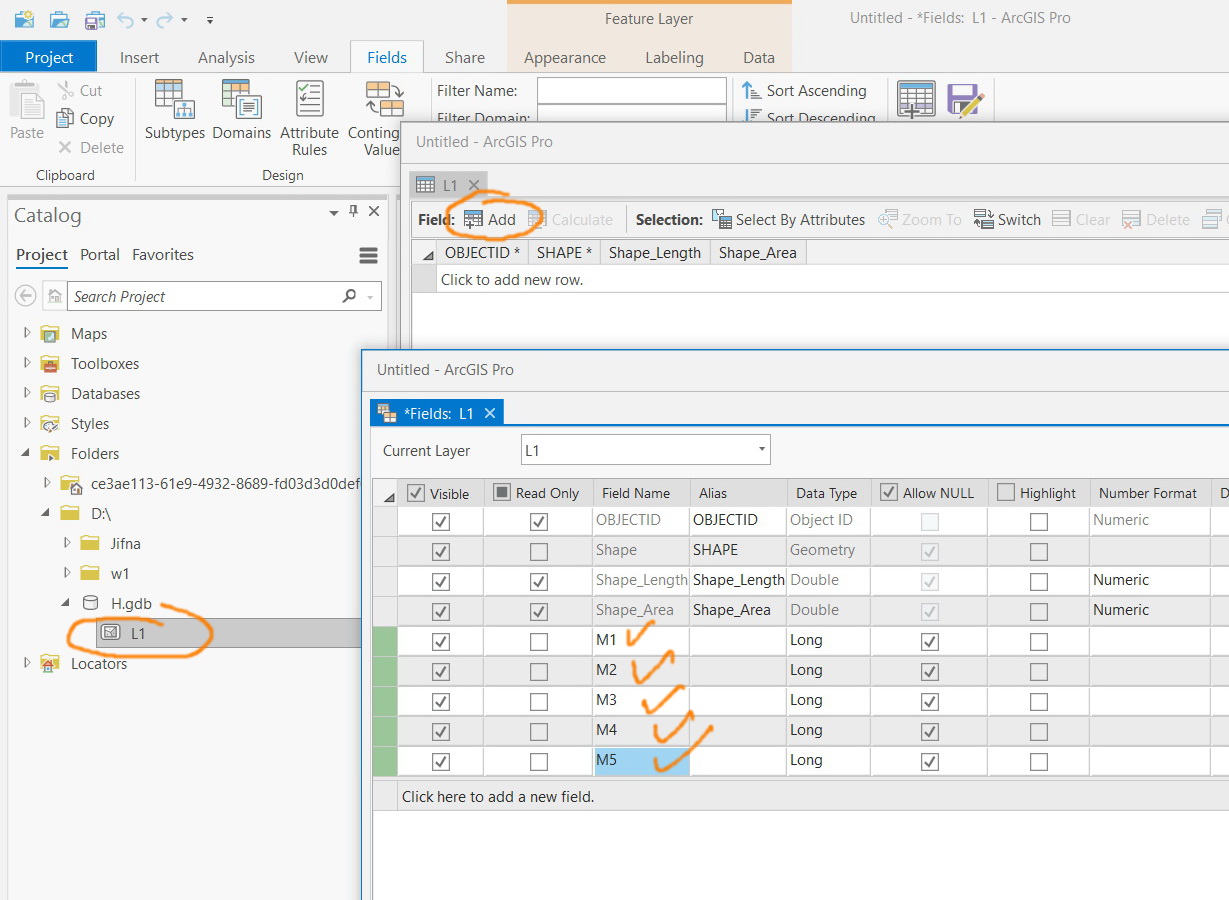This screenshot has width=1229, height=900.
Task: Select the Portal tab in Catalog
Action: tap(99, 255)
